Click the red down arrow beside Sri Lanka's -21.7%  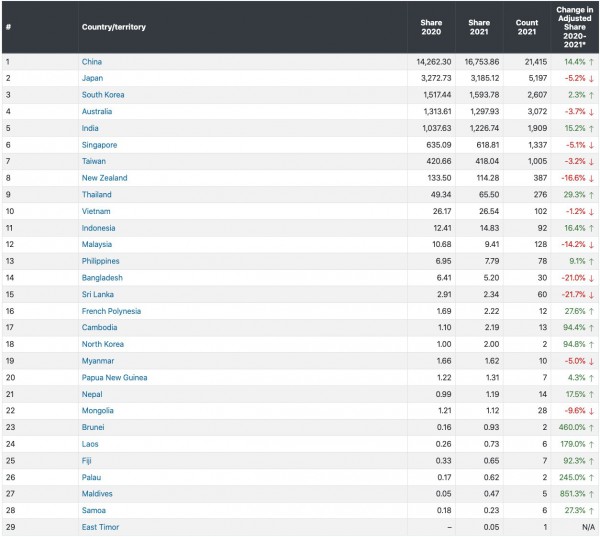tap(591, 294)
